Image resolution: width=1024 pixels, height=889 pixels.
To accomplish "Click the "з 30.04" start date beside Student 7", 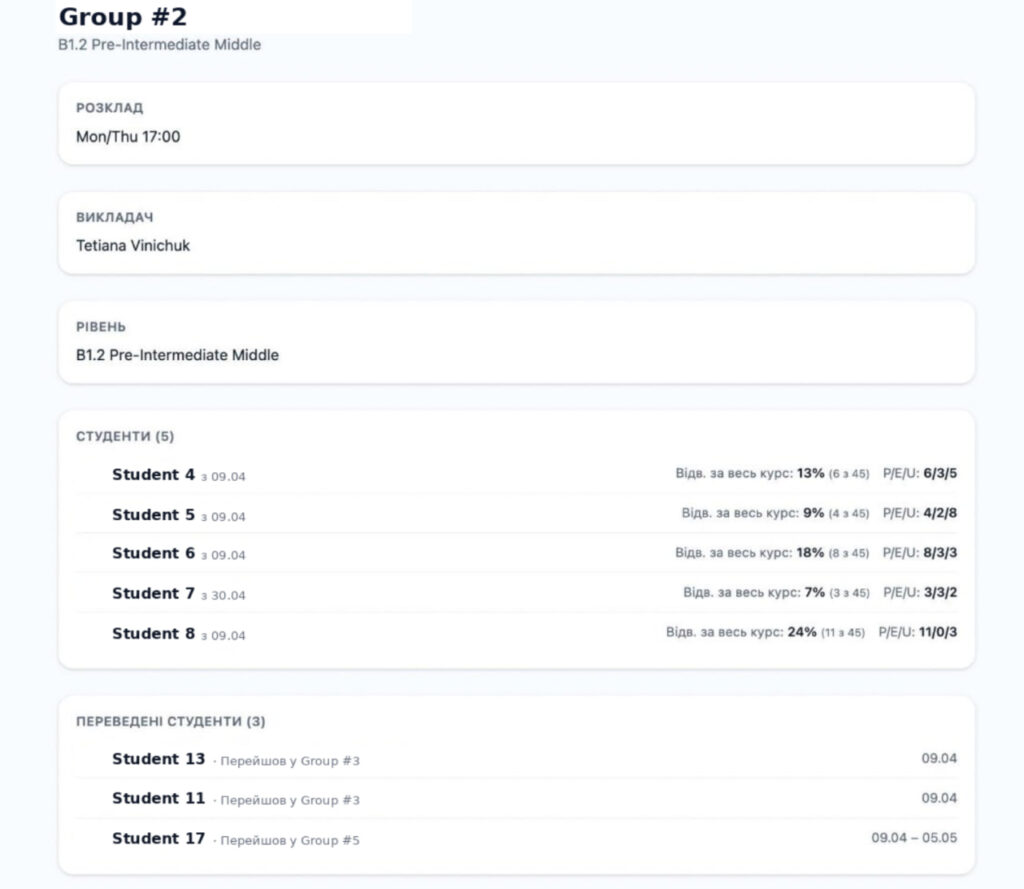I will click(x=223, y=595).
